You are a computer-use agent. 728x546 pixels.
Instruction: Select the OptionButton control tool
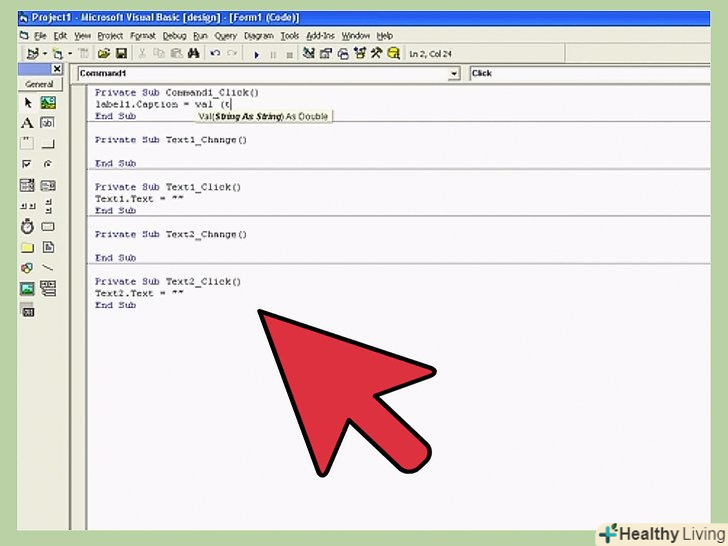pos(48,164)
